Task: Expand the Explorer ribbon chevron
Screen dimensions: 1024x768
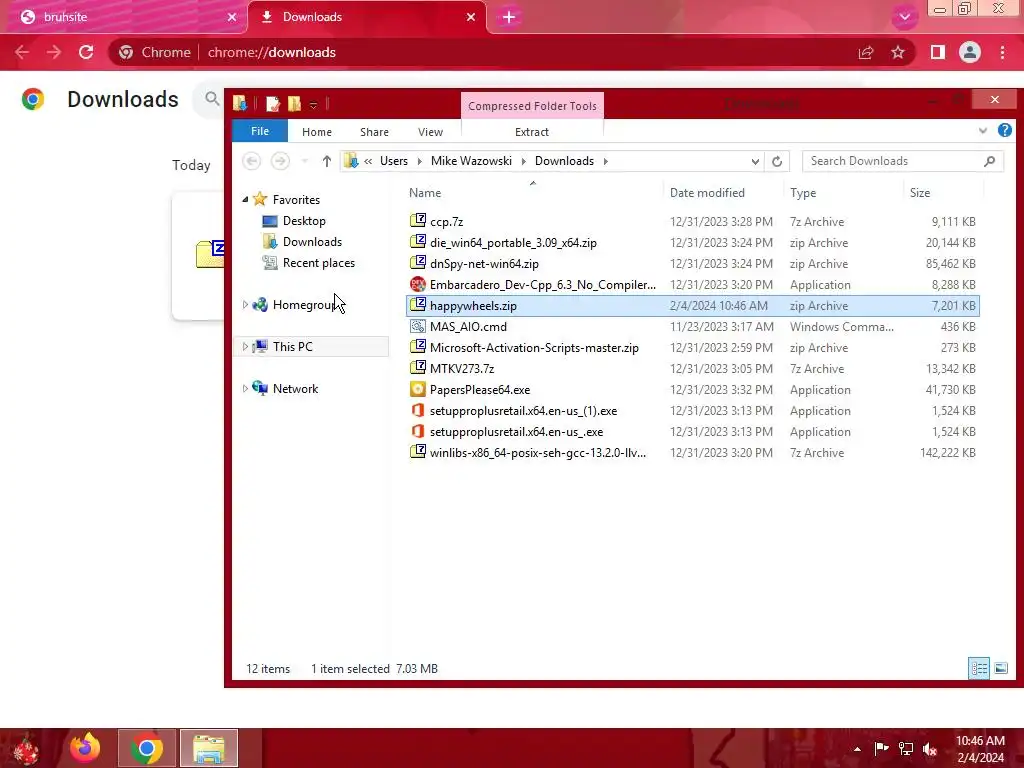Action: tap(983, 131)
